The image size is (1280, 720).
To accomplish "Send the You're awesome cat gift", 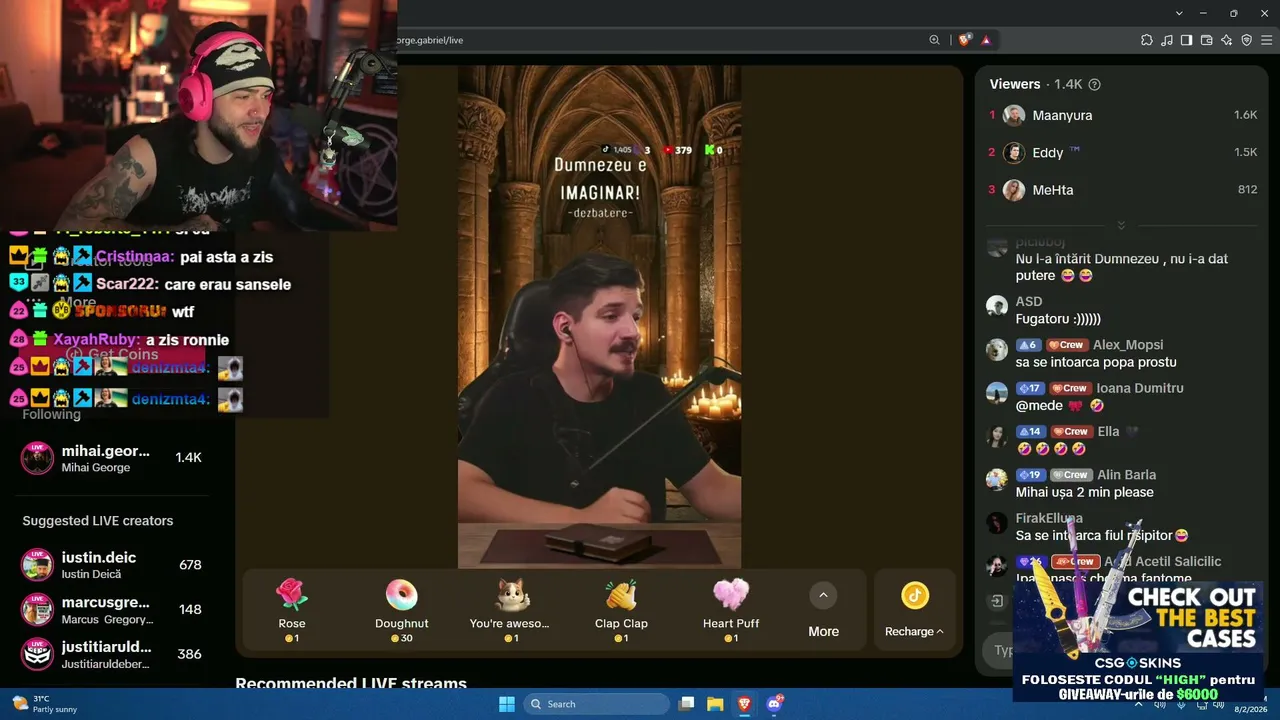I will (510, 610).
